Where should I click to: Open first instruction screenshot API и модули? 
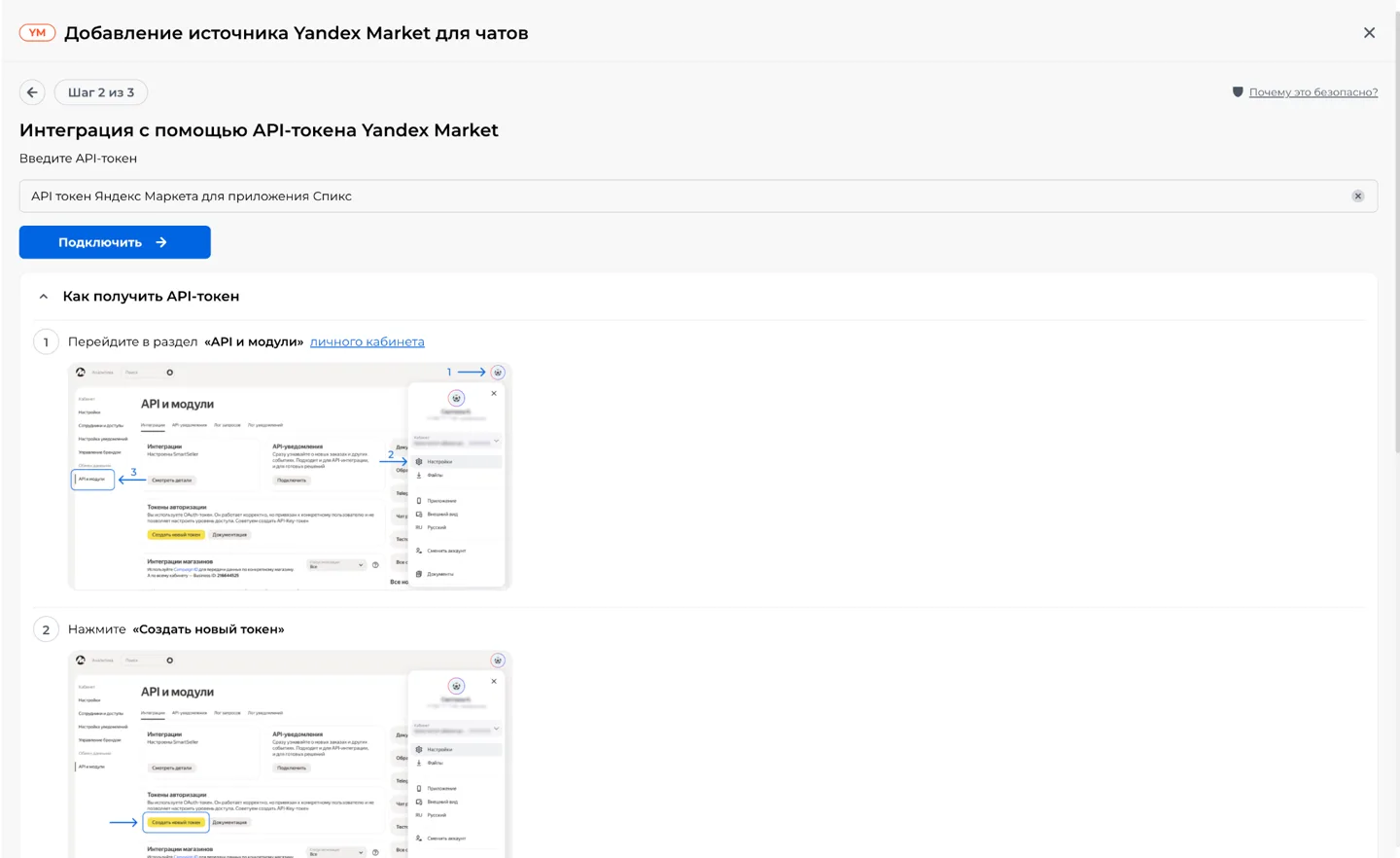(x=290, y=477)
